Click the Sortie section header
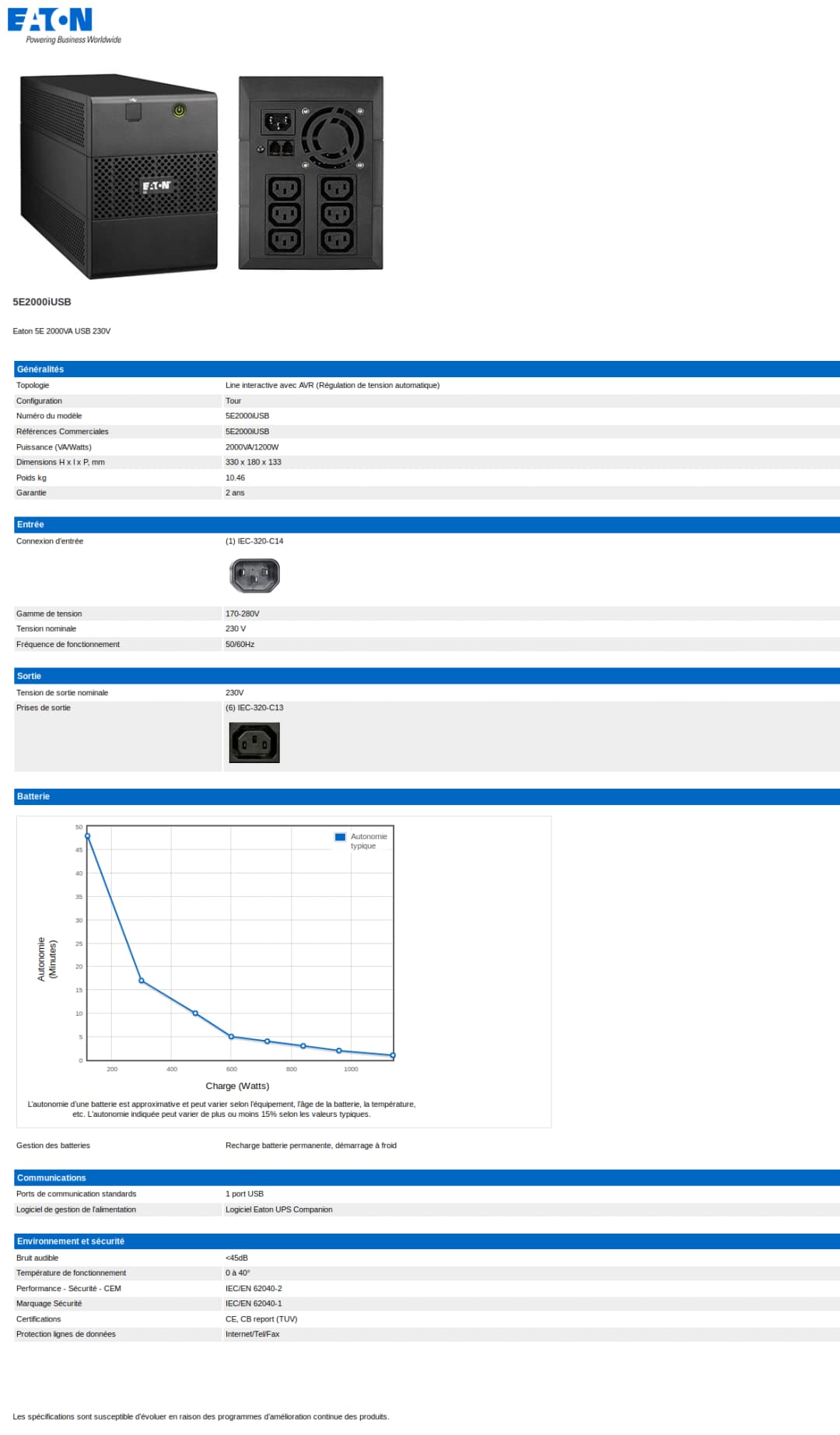The height and width of the screenshot is (1435, 840). pos(427,676)
